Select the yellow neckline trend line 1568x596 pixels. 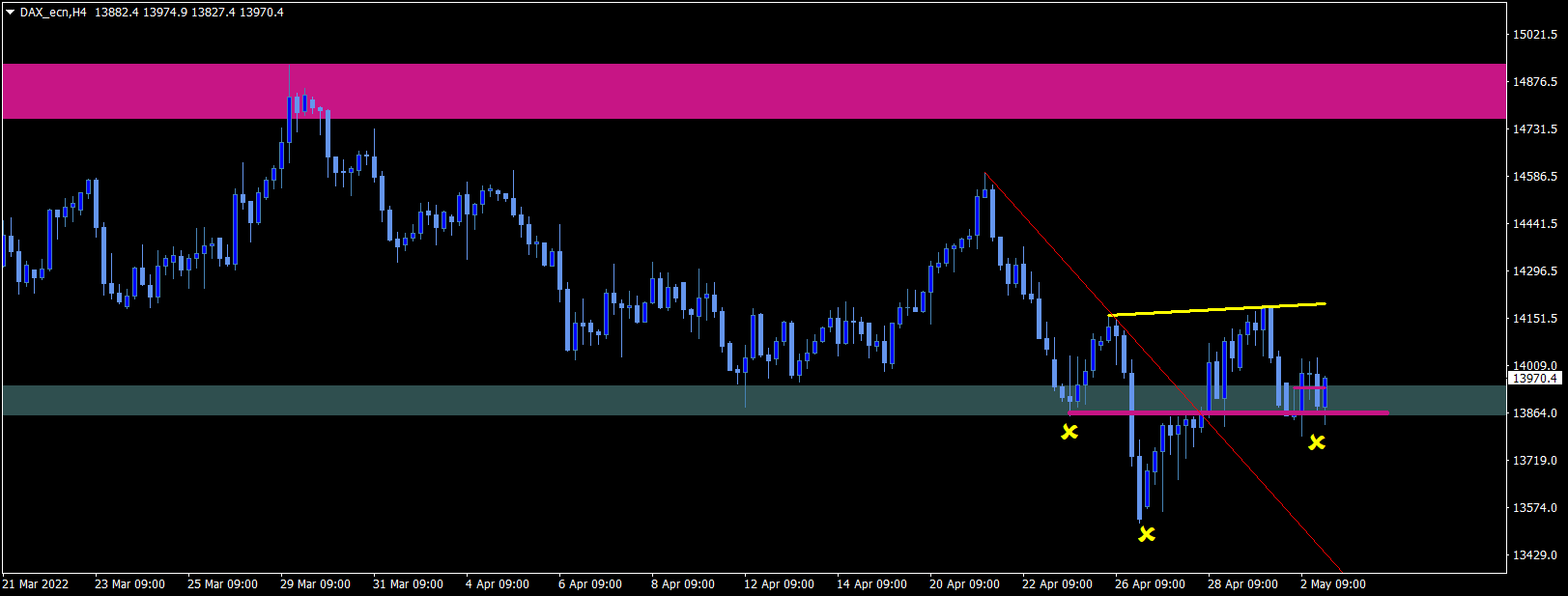pyautogui.click(x=1217, y=309)
